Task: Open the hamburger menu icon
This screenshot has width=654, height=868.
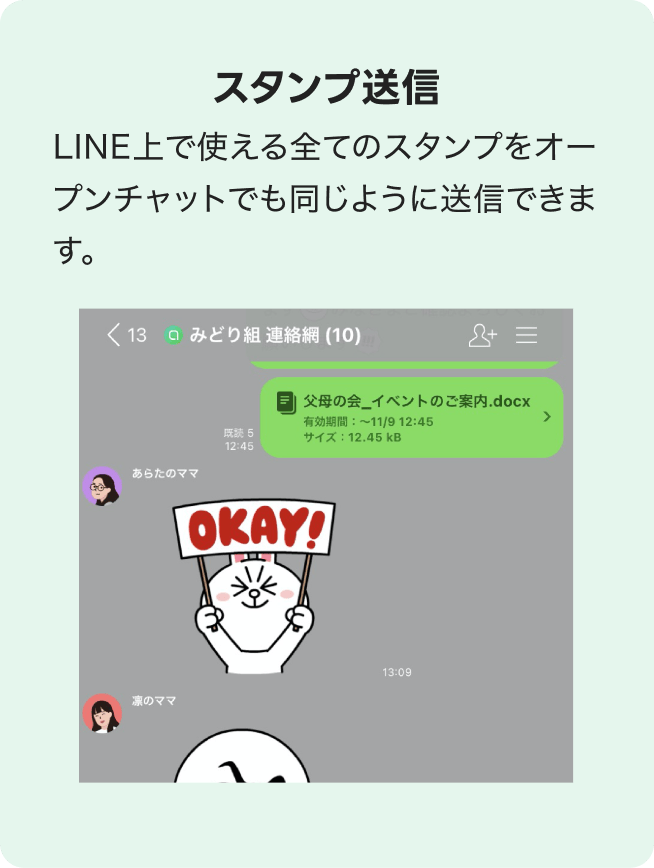Action: point(526,335)
